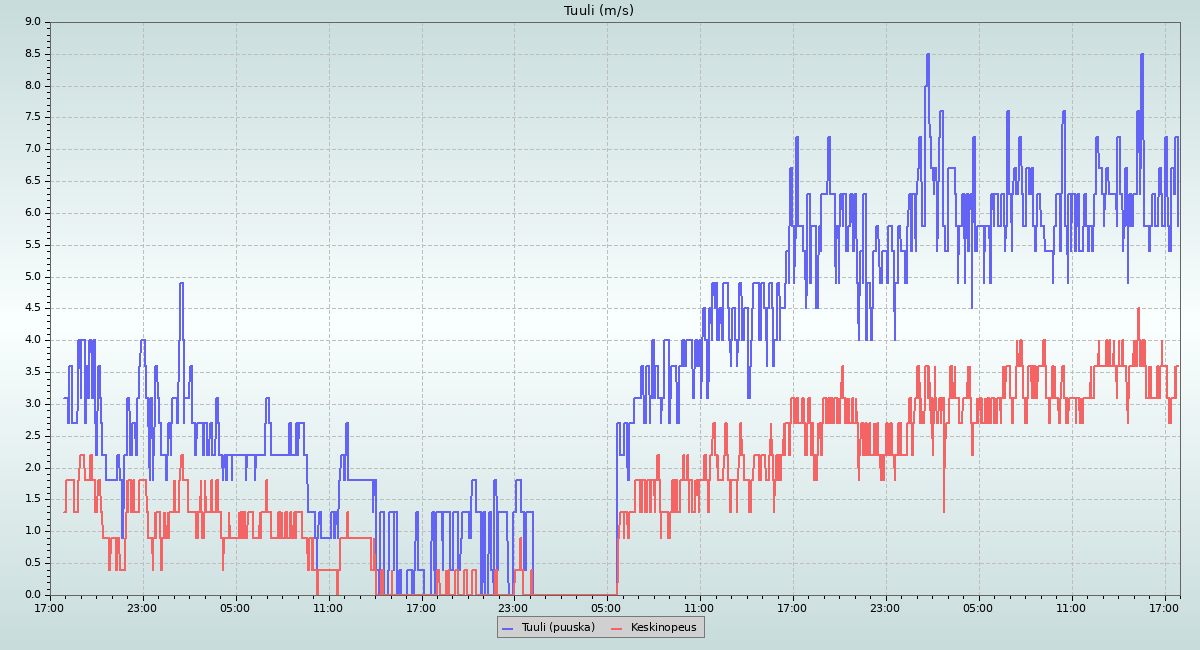The width and height of the screenshot is (1200, 650).
Task: Select the 5.0 y-axis tick label
Action: (x=31, y=277)
